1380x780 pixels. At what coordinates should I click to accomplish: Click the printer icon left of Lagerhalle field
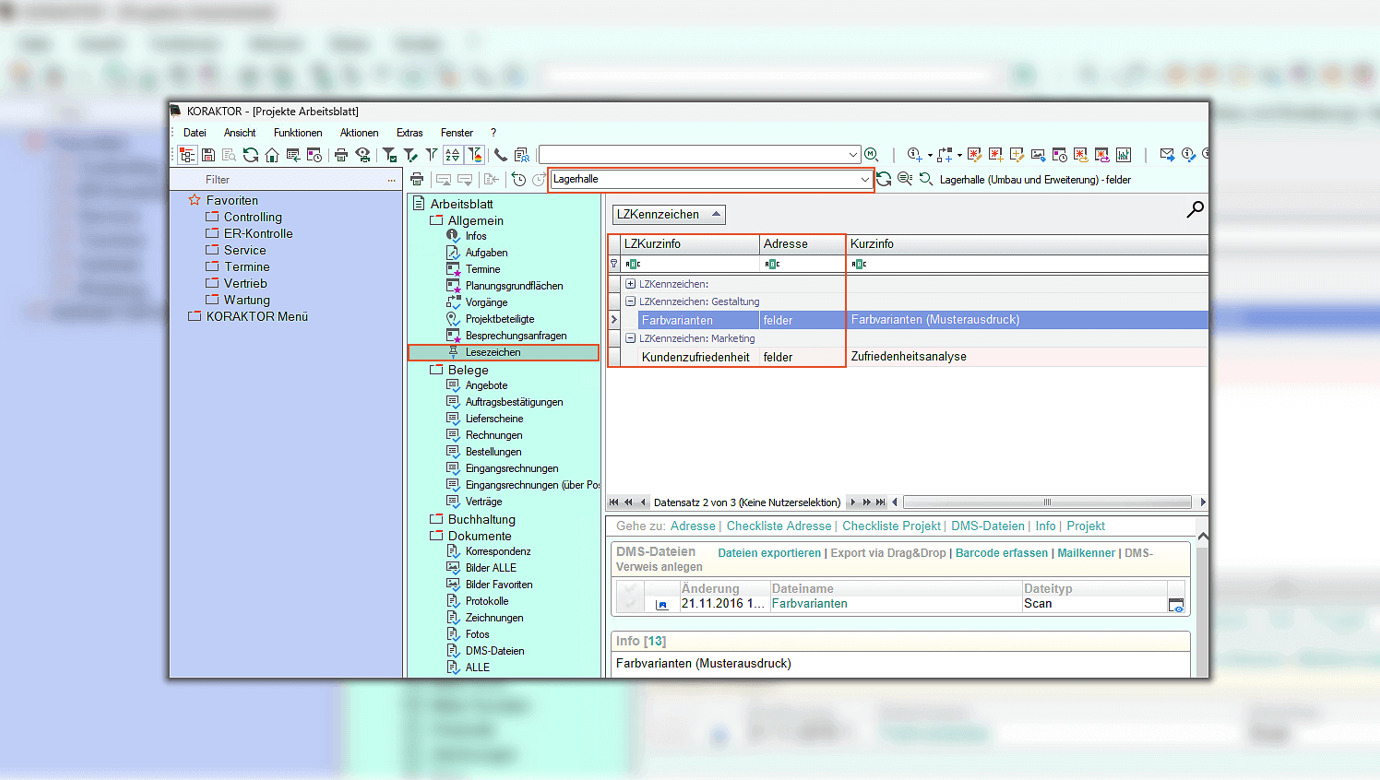pos(417,180)
